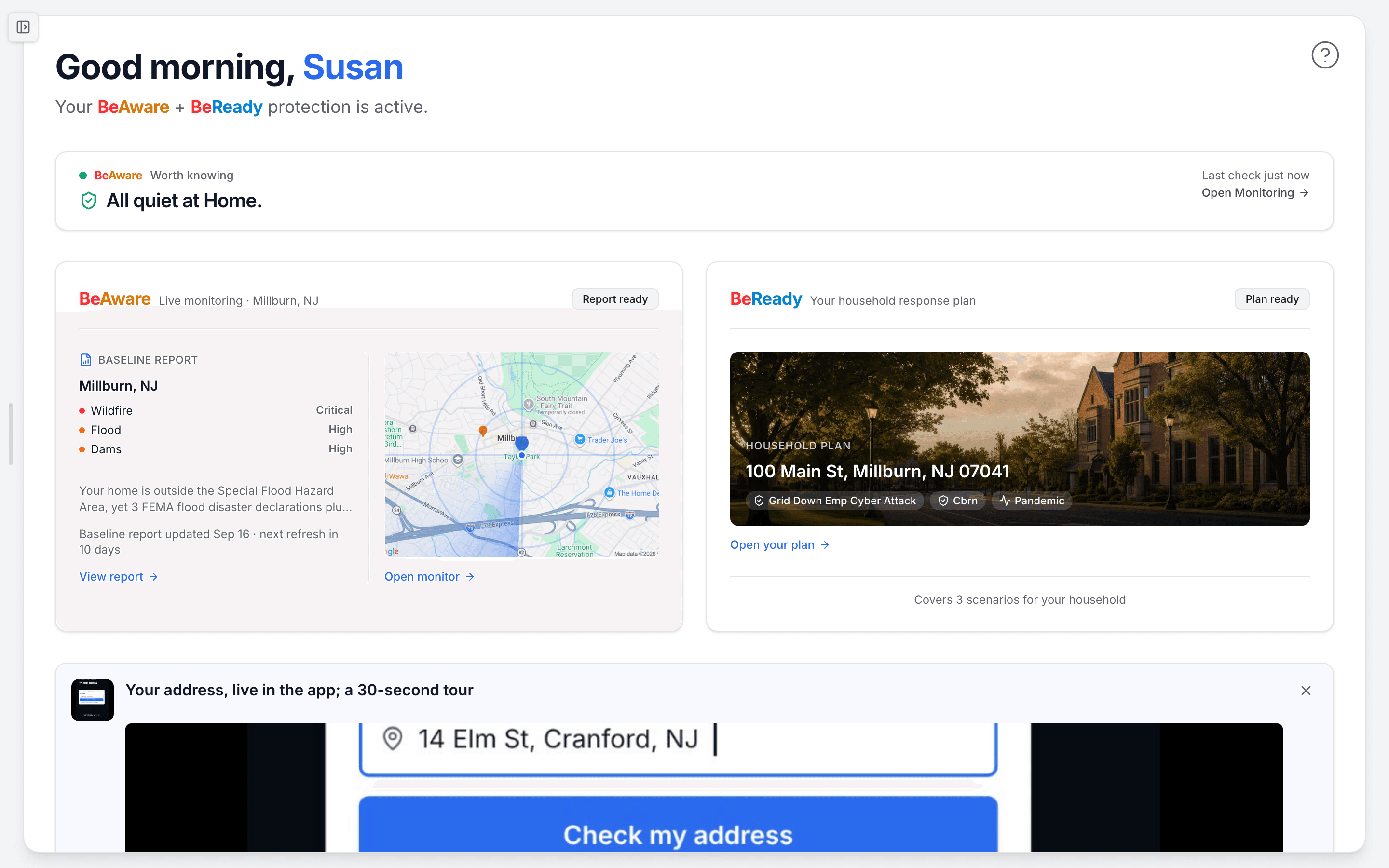Image resolution: width=1389 pixels, height=868 pixels.
Task: Click the Report ready badge
Action: (615, 299)
